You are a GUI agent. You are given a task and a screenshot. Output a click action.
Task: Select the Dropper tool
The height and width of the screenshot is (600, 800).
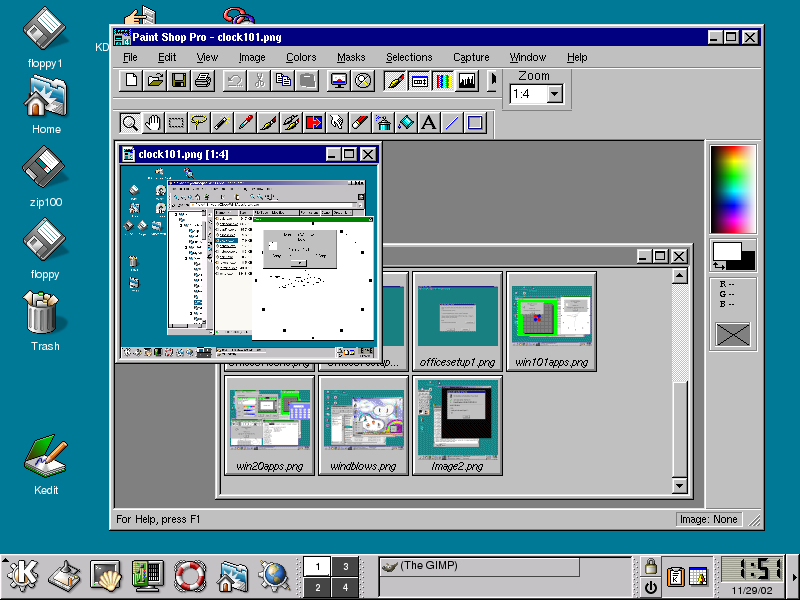(245, 123)
